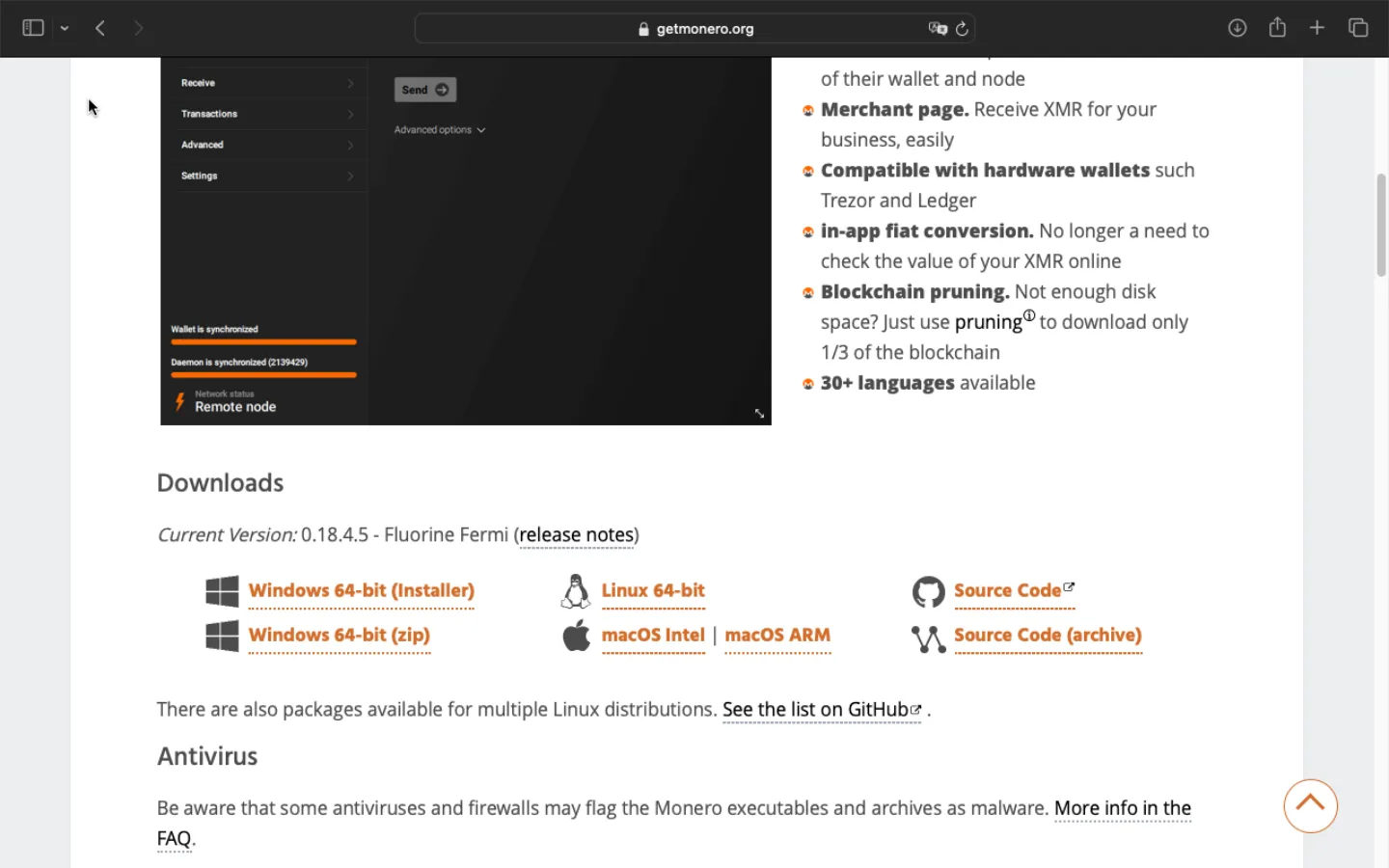Screen dimensions: 1389x868
Task: Click the GitHub octocat icon
Action: (x=929, y=591)
